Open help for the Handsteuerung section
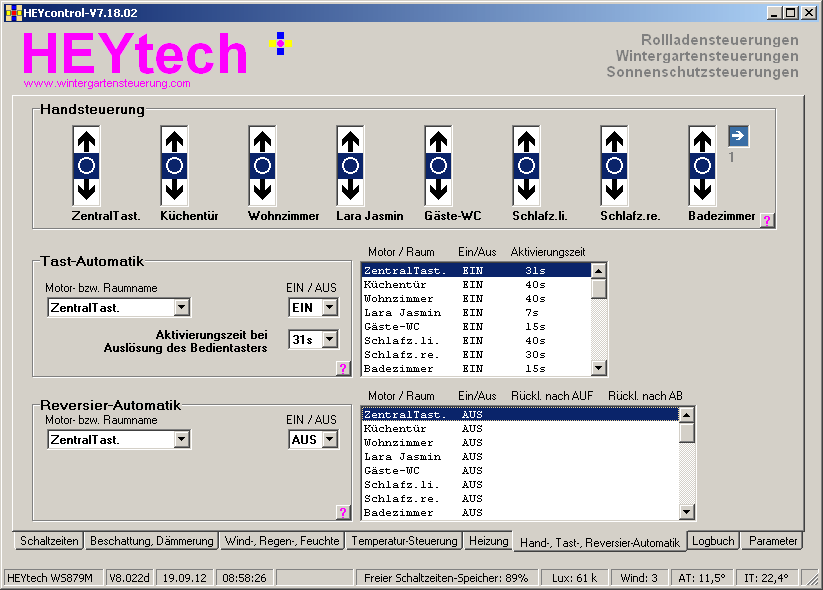823x590 pixels. click(767, 220)
